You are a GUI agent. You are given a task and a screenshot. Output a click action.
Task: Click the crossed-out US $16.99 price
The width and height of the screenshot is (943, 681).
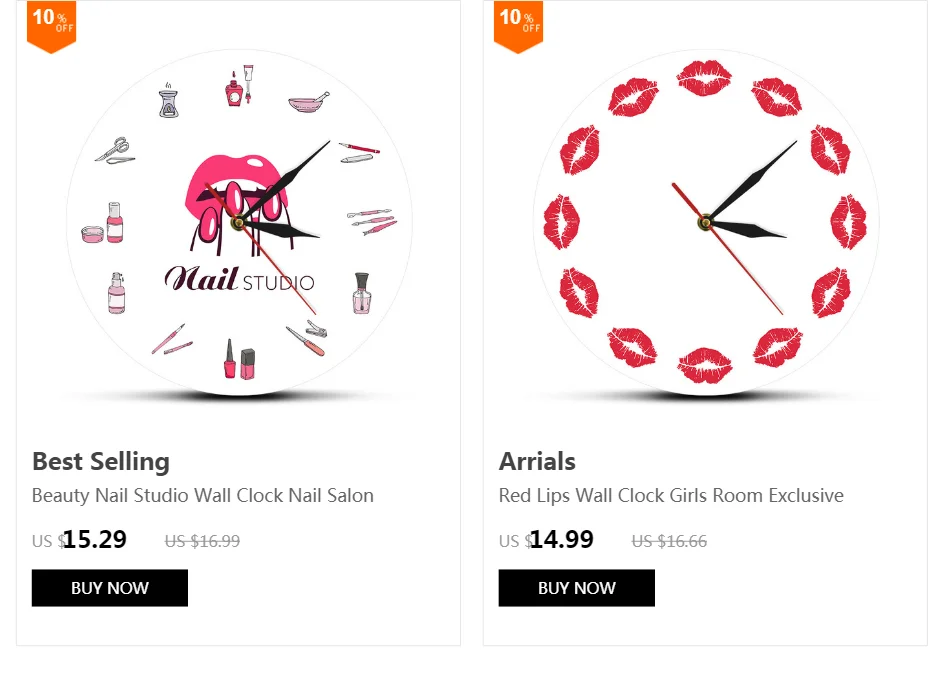pos(202,541)
